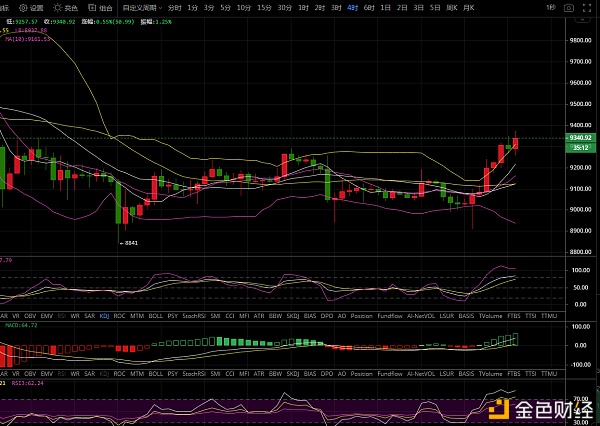The image size is (600, 426).
Task: Select the 2时 timeframe
Action: [x=320, y=8]
